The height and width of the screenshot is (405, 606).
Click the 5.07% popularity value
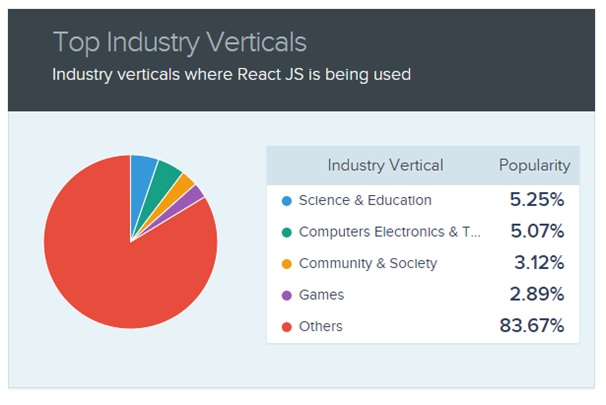[537, 231]
